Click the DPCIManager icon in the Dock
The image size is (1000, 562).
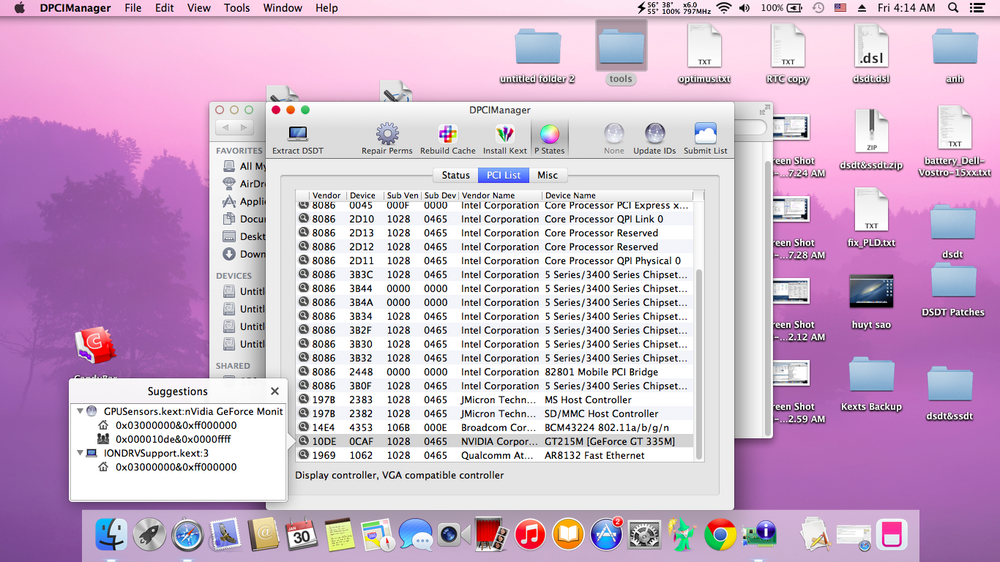[758, 533]
